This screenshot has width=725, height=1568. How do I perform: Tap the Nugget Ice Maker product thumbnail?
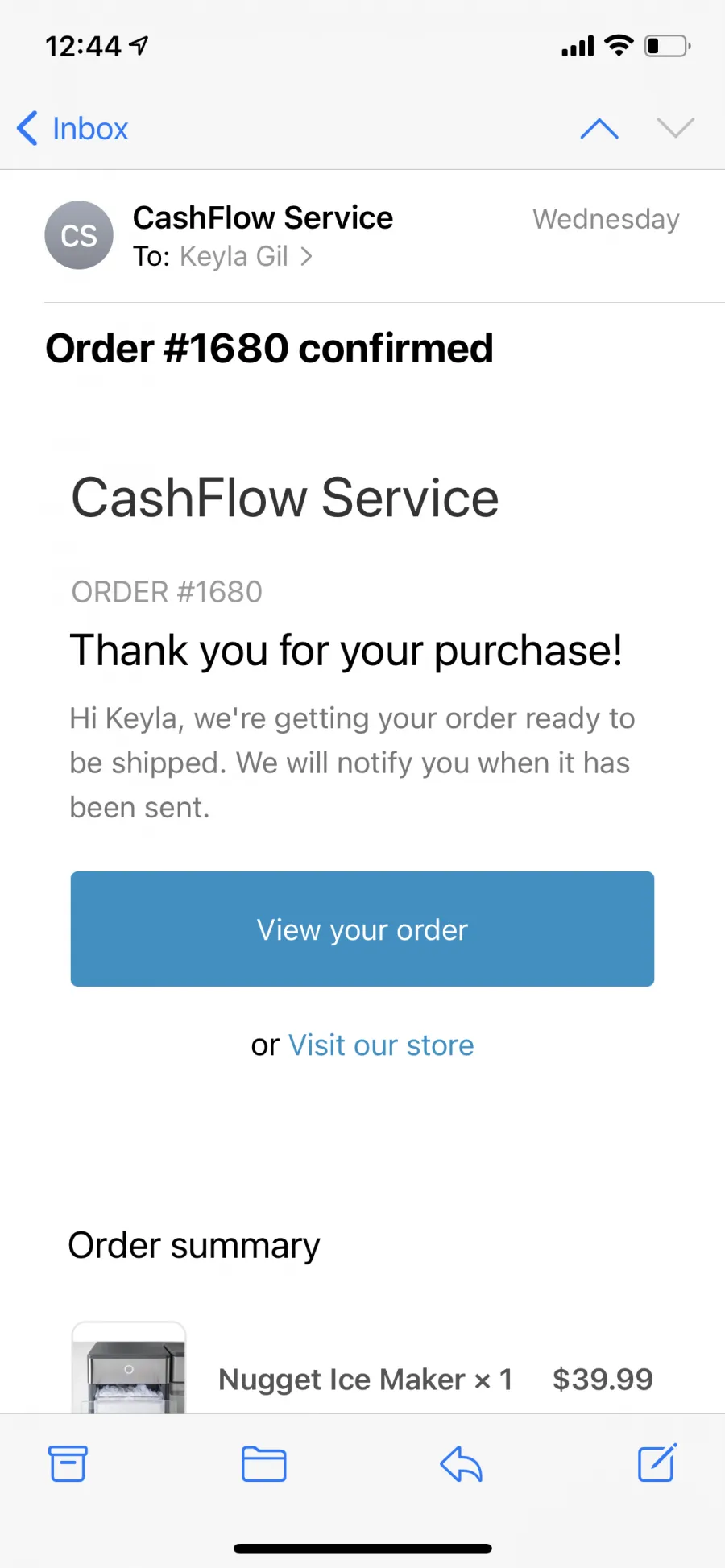129,1367
